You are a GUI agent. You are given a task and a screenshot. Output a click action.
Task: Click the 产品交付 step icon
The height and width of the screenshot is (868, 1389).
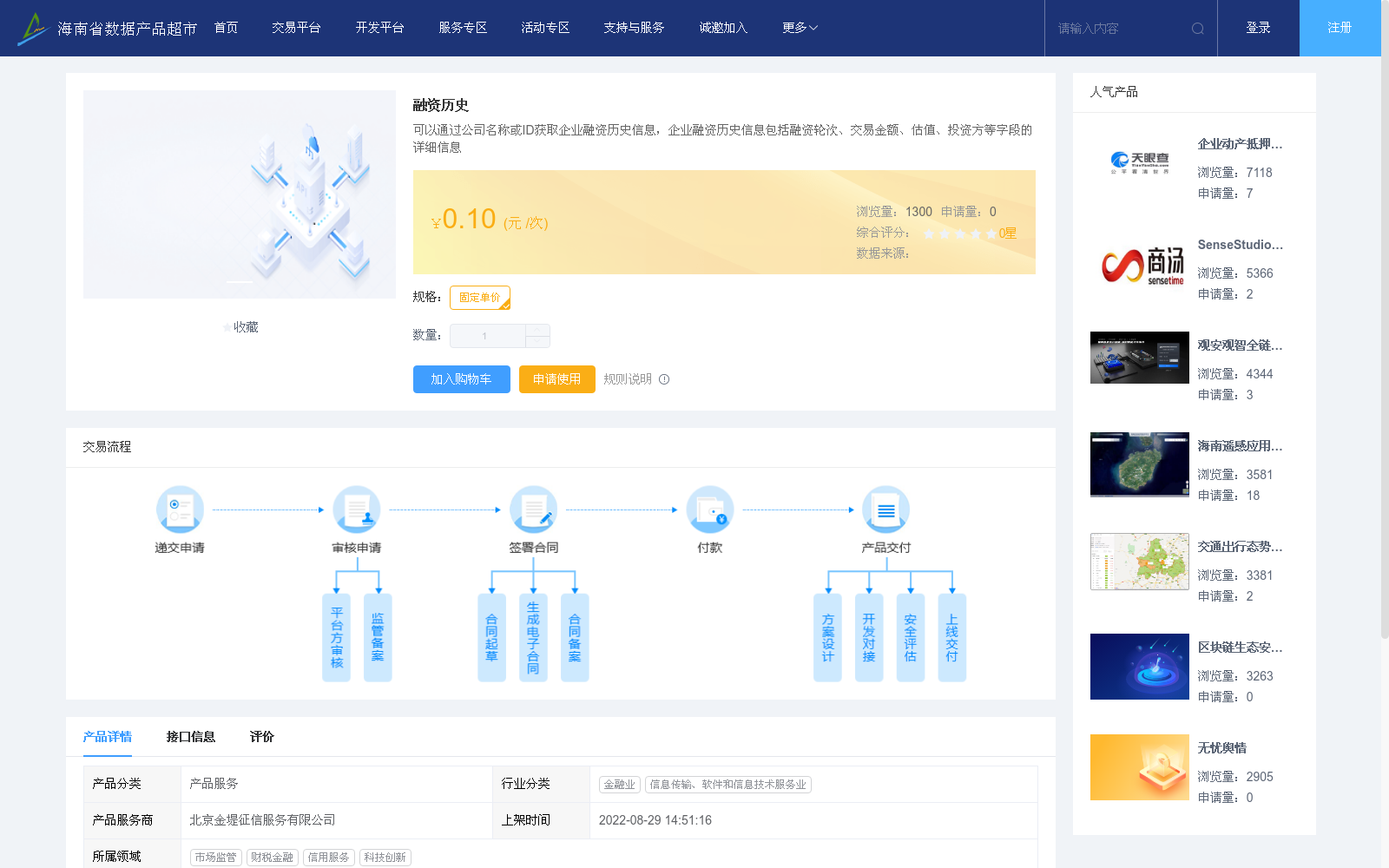885,509
